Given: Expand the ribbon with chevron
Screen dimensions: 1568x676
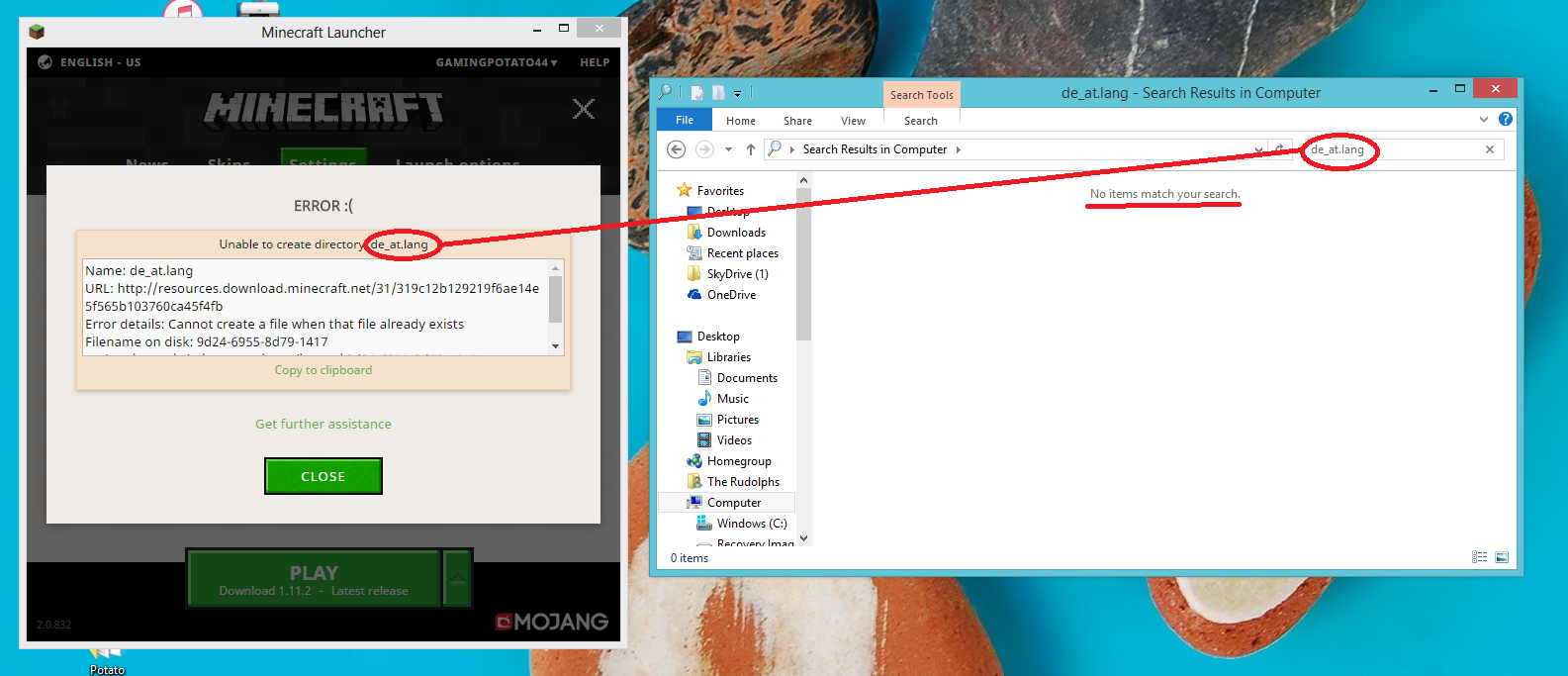Looking at the screenshot, I should [1484, 119].
